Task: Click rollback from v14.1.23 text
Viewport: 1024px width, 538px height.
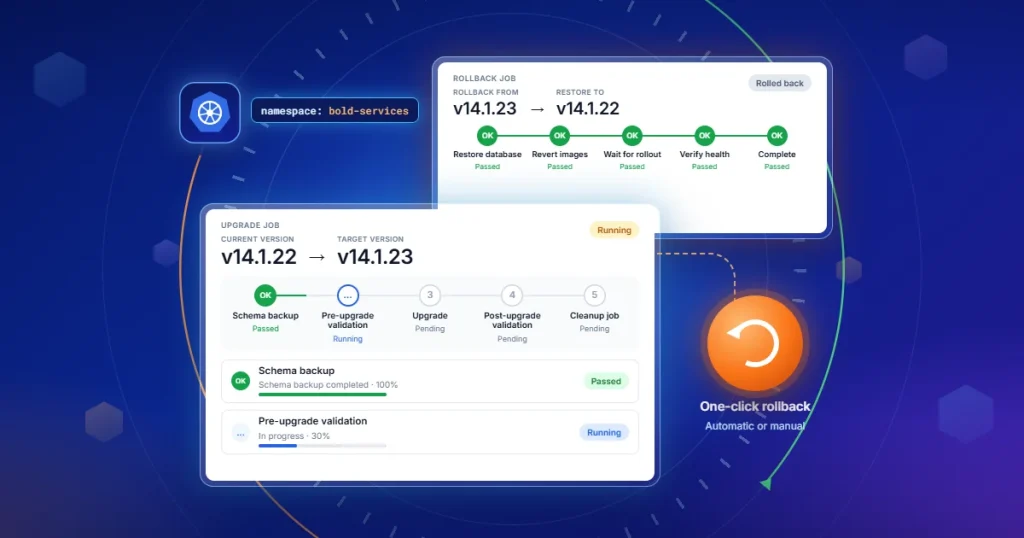Action: pyautogui.click(x=485, y=108)
